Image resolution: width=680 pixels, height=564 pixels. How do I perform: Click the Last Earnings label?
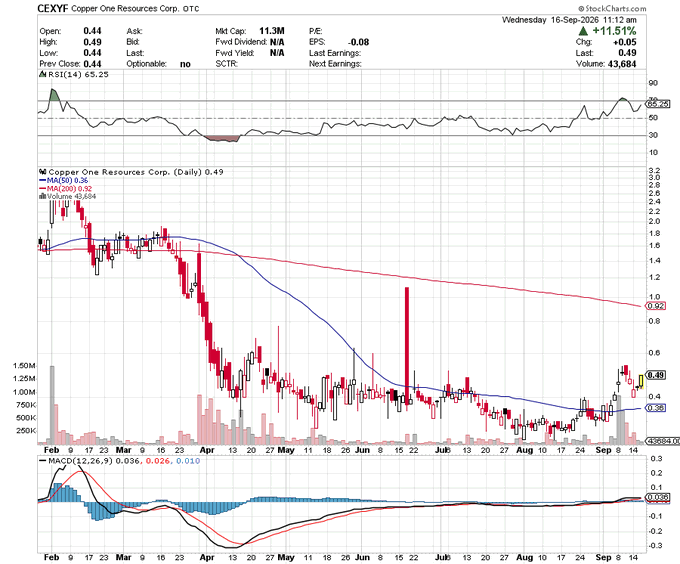335,53
